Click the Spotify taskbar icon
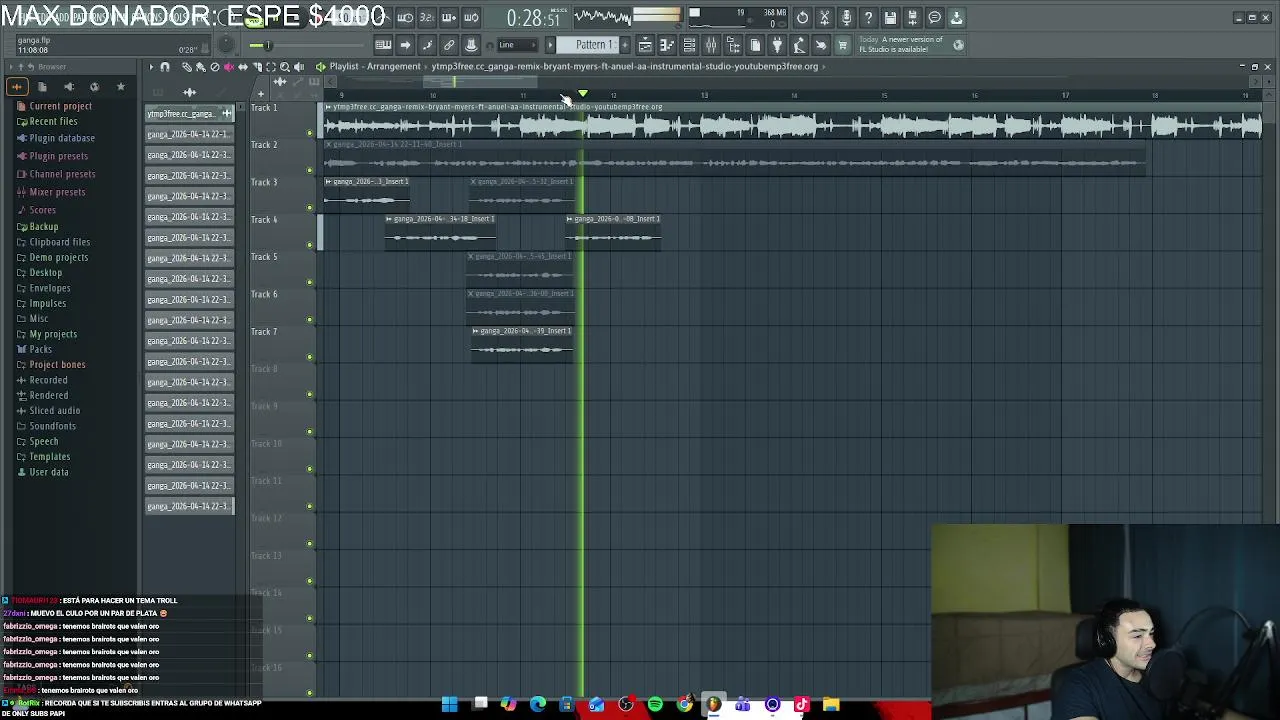This screenshot has width=1280, height=720. click(x=655, y=705)
